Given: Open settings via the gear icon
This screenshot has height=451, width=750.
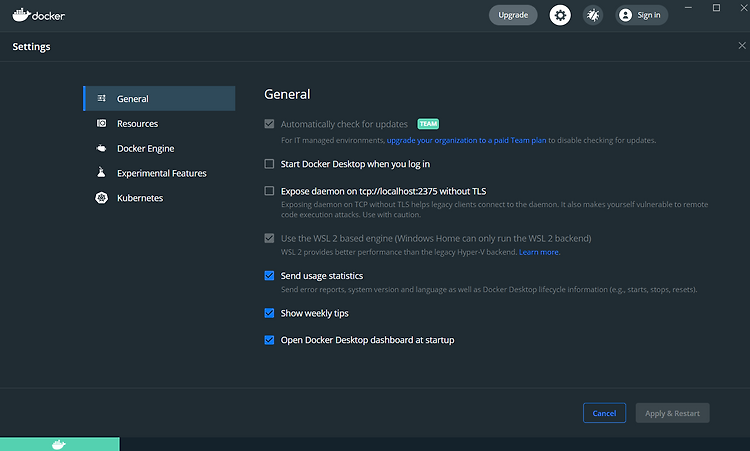Looking at the screenshot, I should pos(560,15).
